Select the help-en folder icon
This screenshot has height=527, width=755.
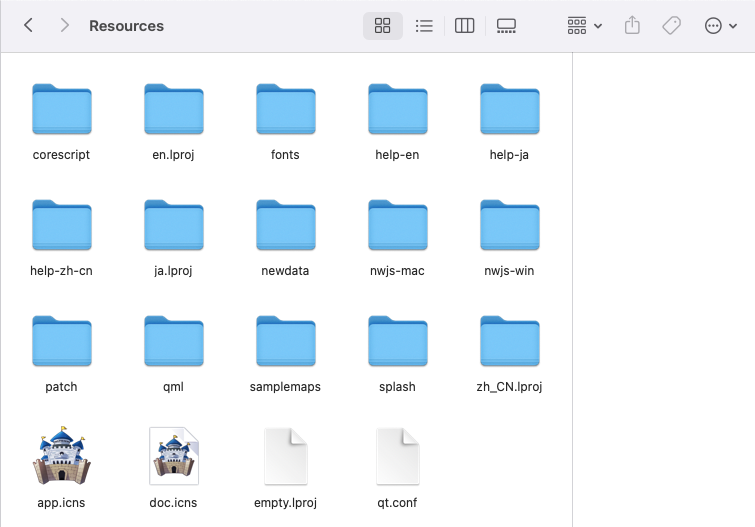click(398, 109)
